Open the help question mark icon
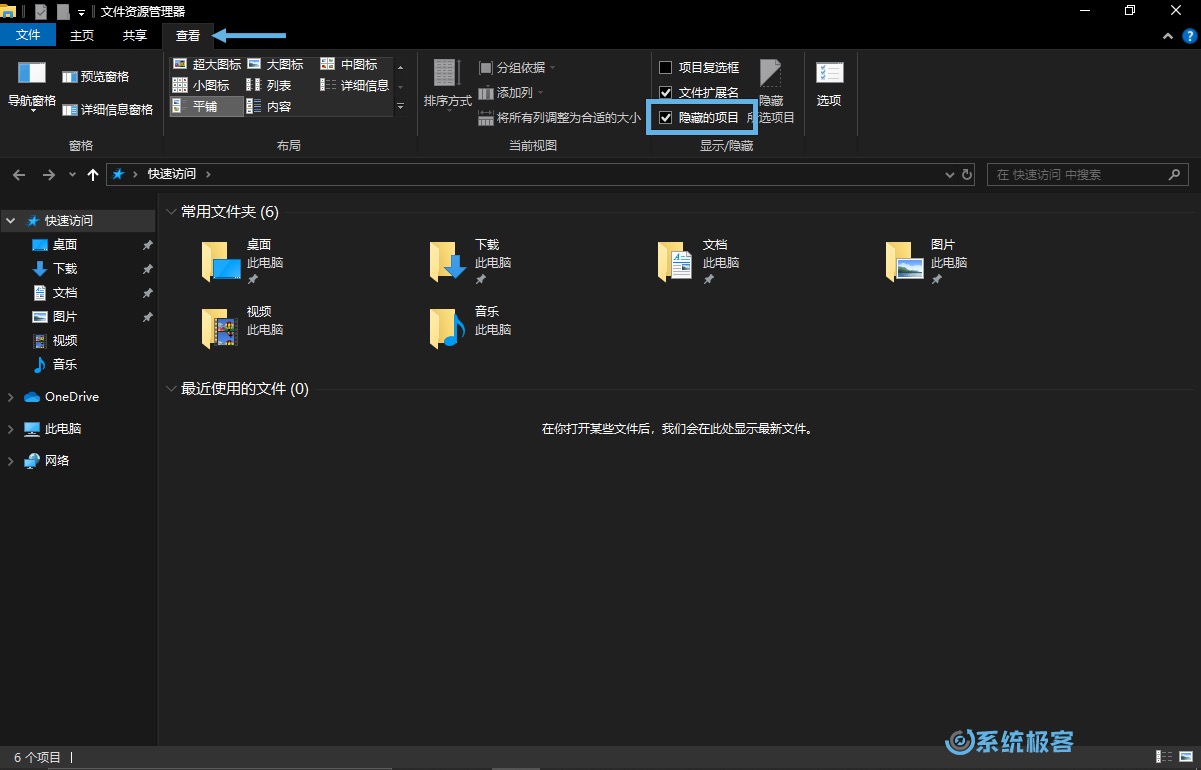The image size is (1201, 770). point(1189,35)
